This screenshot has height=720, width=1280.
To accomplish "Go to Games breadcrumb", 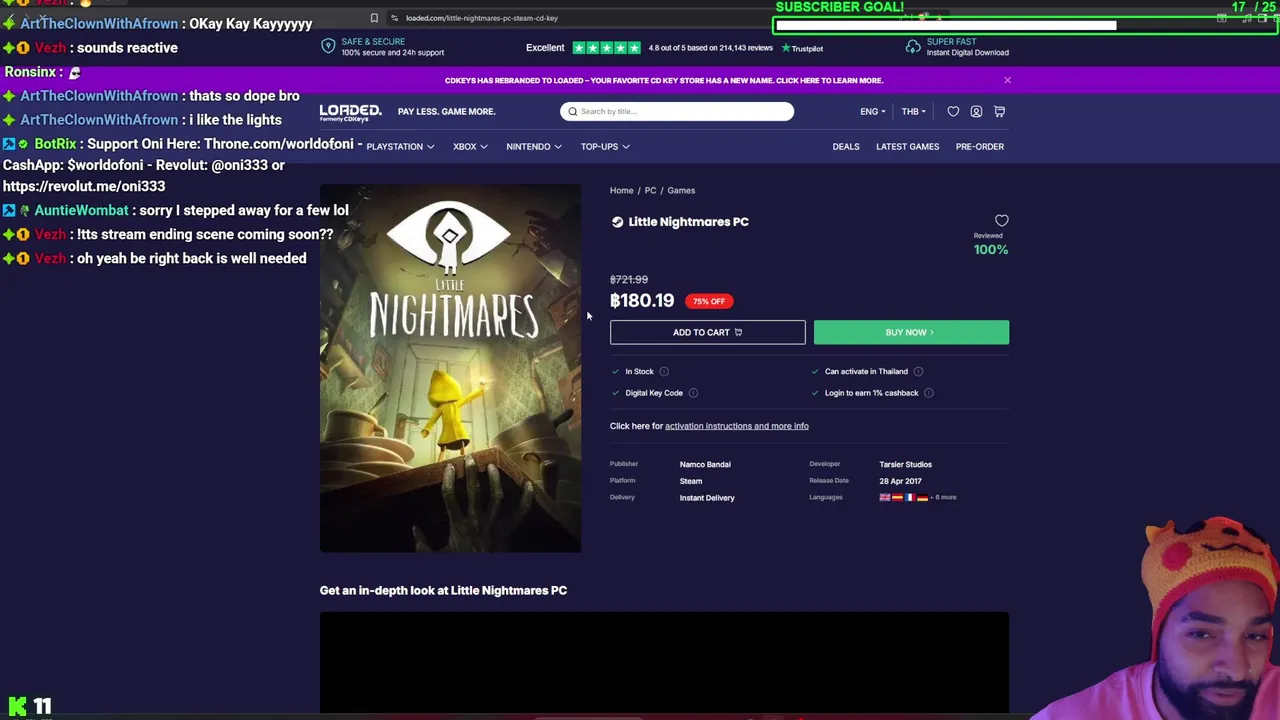I will 681,190.
